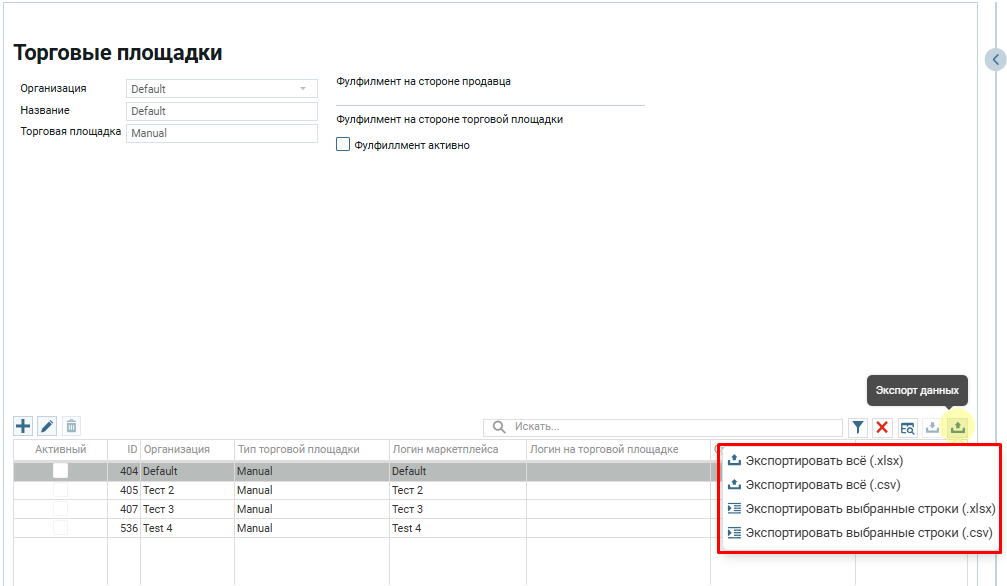Click the export data icon

click(x=957, y=428)
